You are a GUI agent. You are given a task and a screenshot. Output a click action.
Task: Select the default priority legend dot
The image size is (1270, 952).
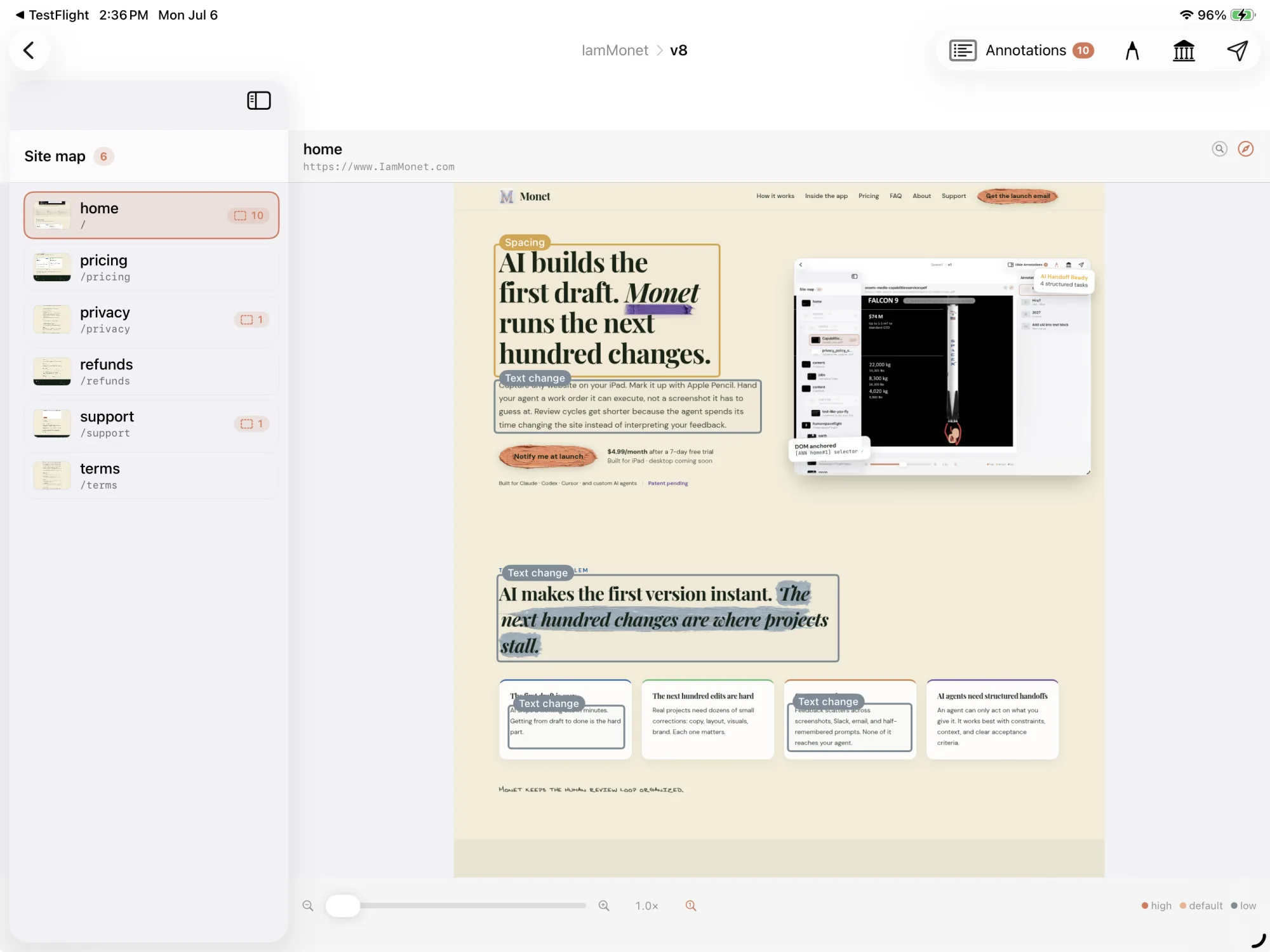[1183, 906]
